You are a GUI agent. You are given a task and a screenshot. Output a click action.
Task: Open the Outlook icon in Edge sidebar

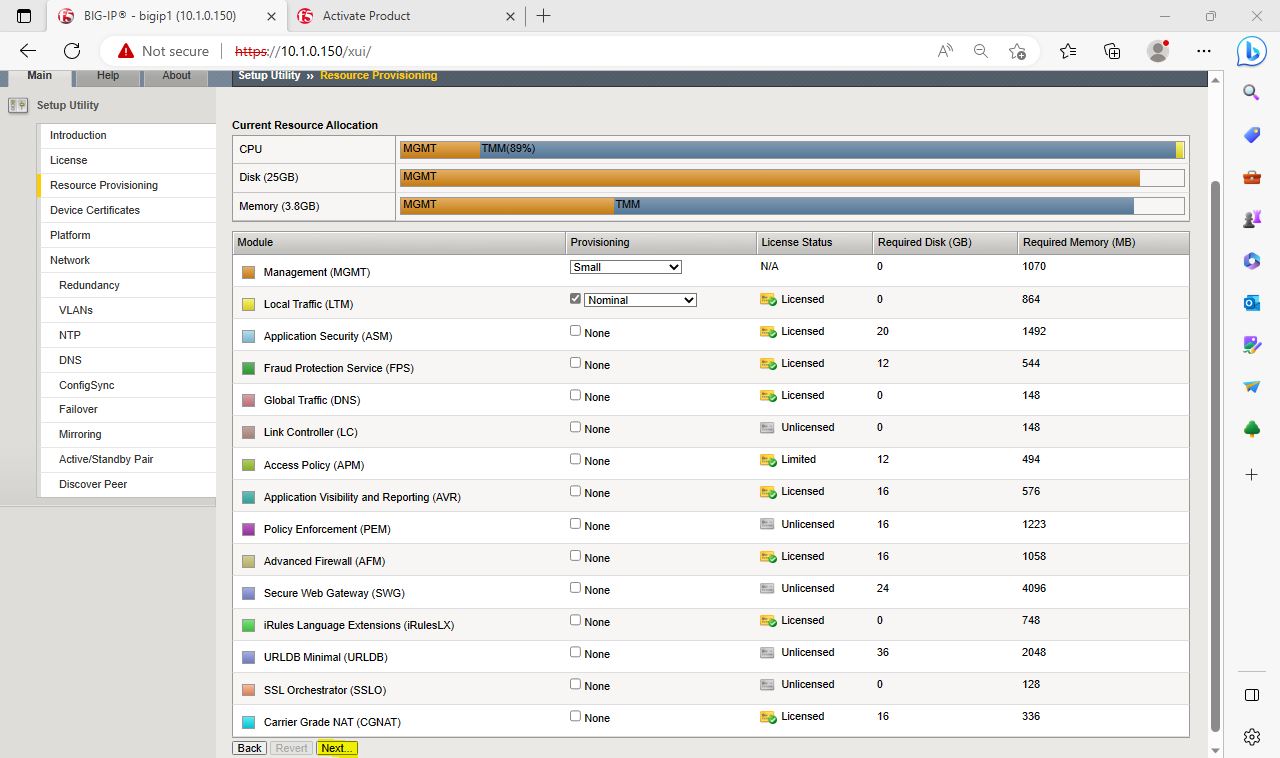pyautogui.click(x=1251, y=302)
